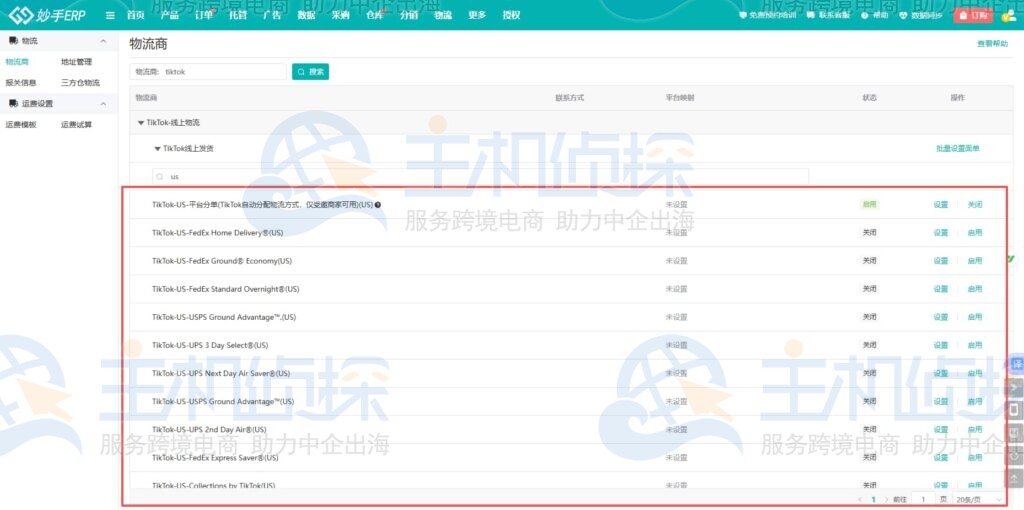The height and width of the screenshot is (510, 1024).
Task: Click the 物流商 search input with tiktok
Action: click(x=208, y=72)
